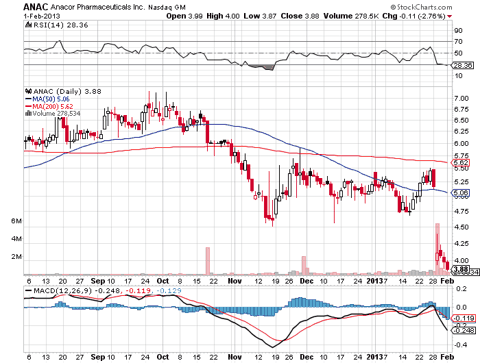
Task: Click the candlestick icon before ANAC (Daily)
Action: [29, 91]
